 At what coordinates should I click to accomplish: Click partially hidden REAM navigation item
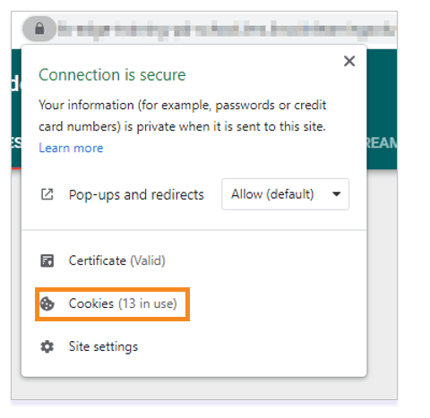coord(382,143)
